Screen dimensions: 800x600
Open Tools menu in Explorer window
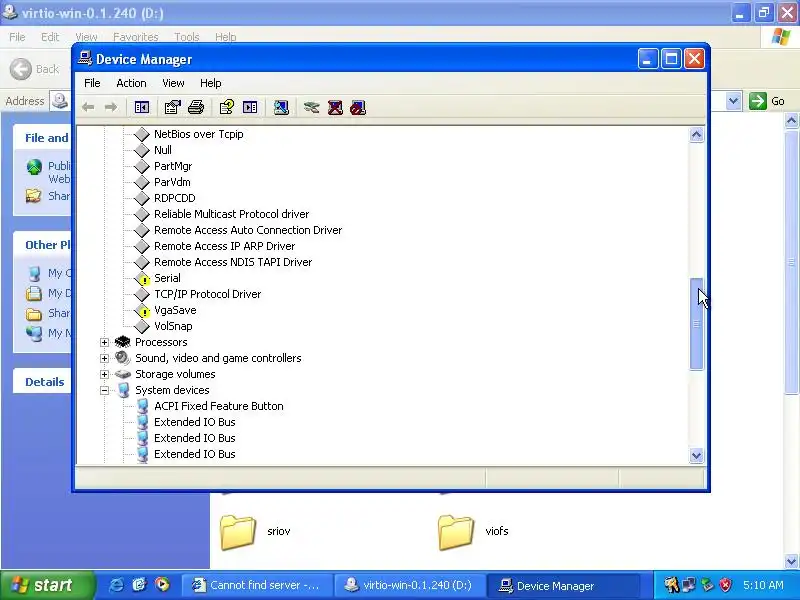point(187,37)
